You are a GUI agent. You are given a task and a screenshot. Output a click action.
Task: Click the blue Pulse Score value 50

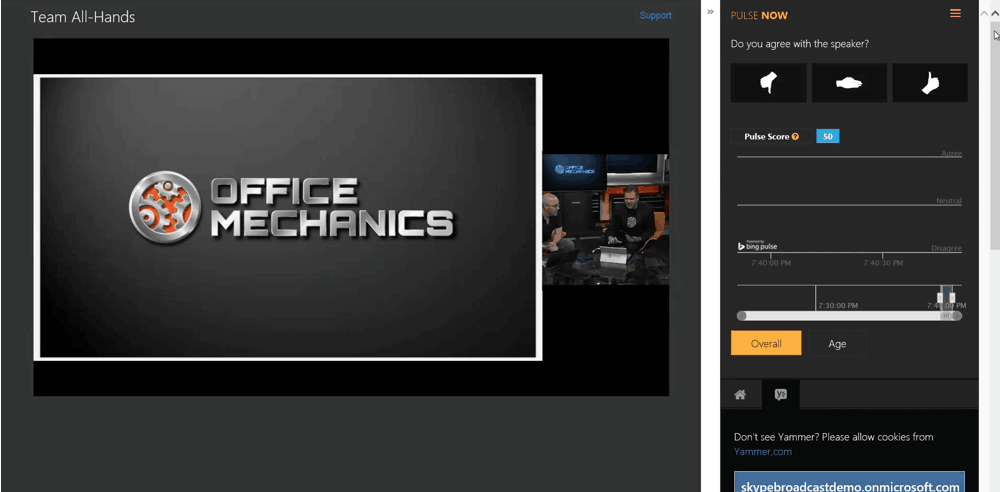click(x=827, y=136)
